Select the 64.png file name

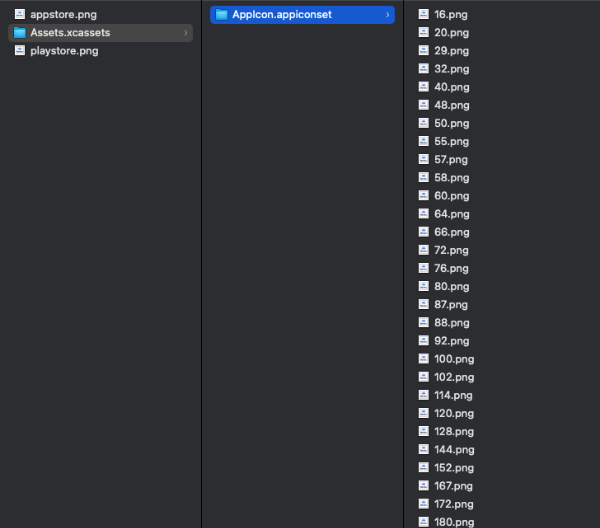(x=452, y=214)
